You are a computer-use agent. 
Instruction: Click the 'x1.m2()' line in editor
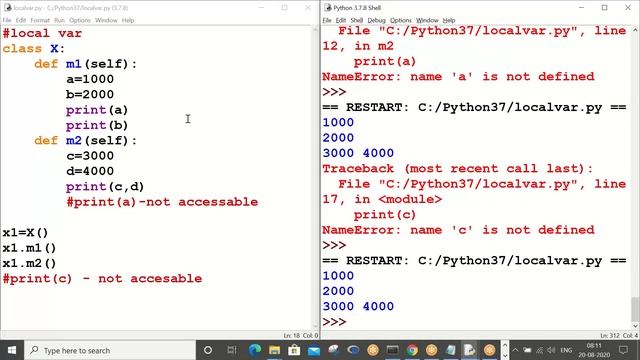click(29, 263)
